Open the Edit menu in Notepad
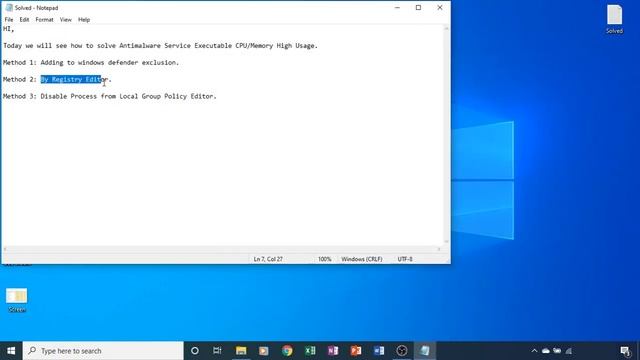 24,20
